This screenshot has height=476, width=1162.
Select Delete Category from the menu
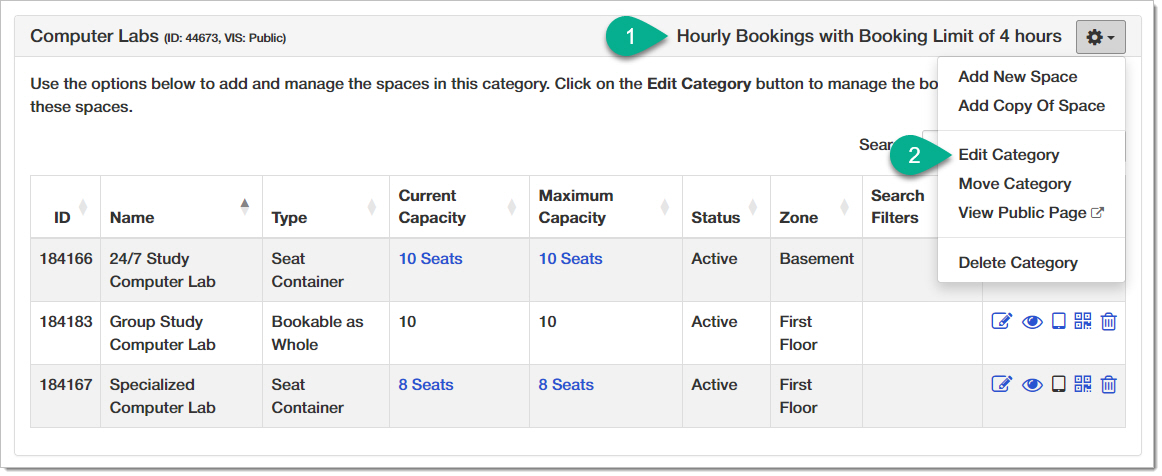tap(1017, 263)
